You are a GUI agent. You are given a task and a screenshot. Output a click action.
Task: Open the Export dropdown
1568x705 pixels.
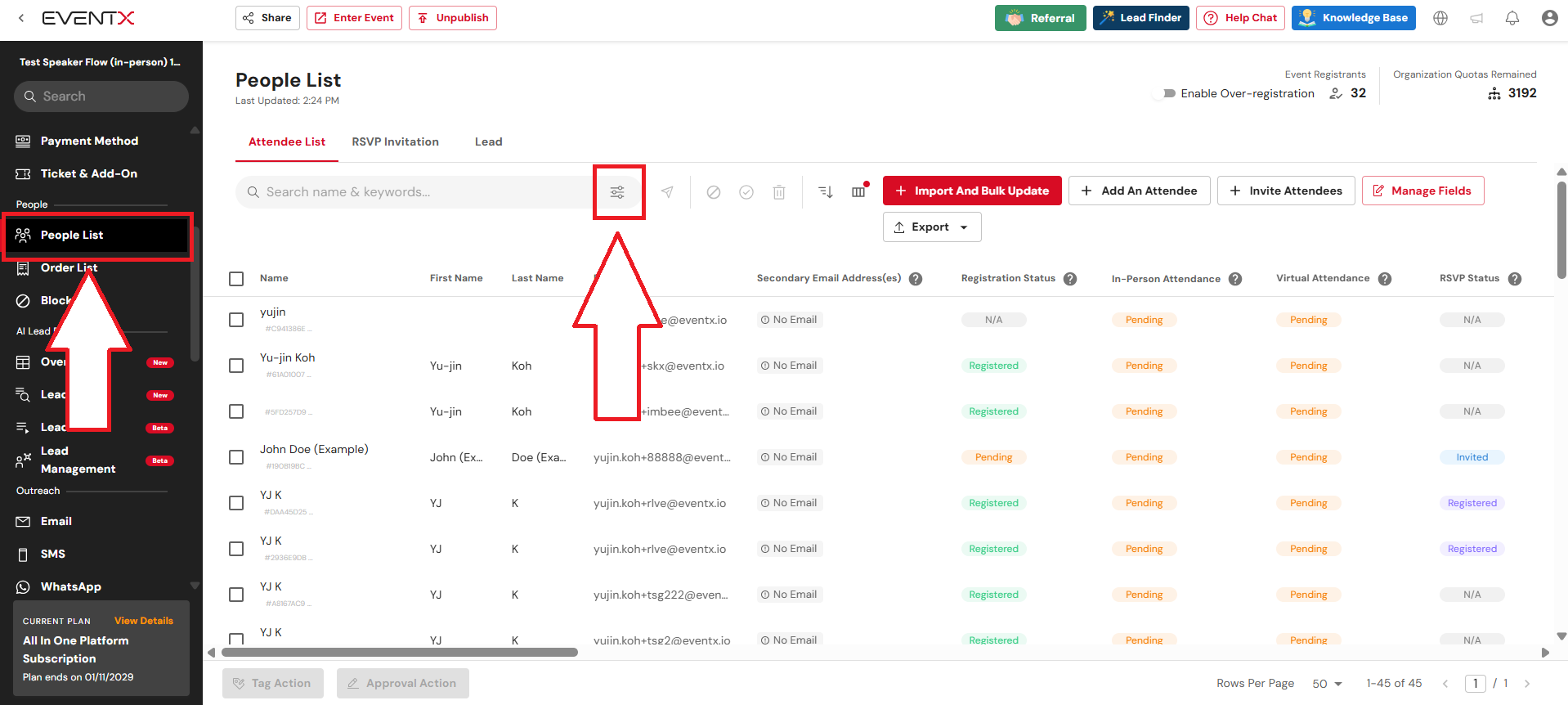point(932,227)
